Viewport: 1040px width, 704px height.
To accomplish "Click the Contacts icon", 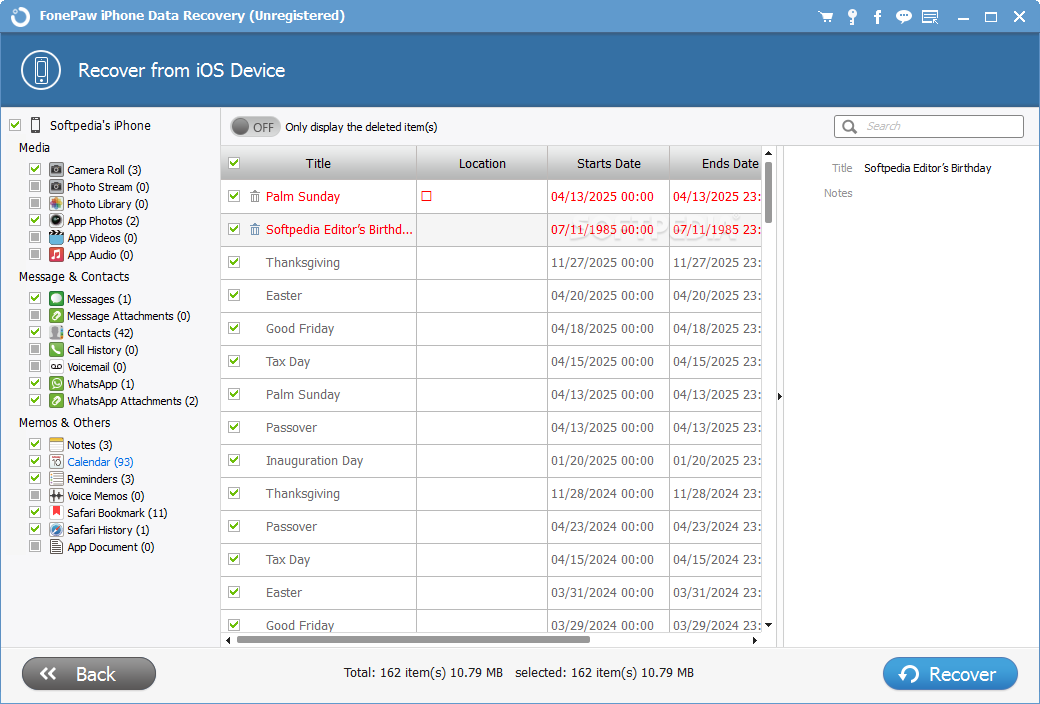I will (56, 332).
